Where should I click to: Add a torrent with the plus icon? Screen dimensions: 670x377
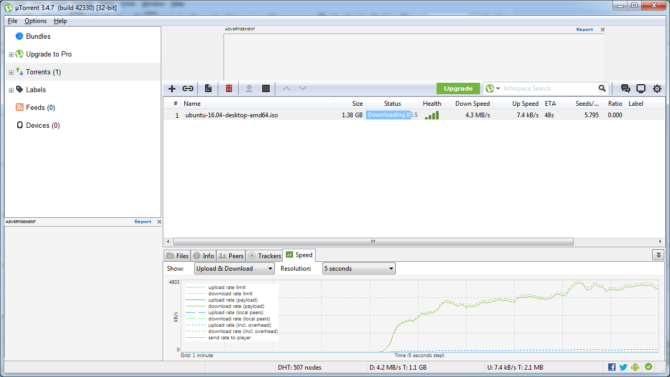tap(172, 88)
